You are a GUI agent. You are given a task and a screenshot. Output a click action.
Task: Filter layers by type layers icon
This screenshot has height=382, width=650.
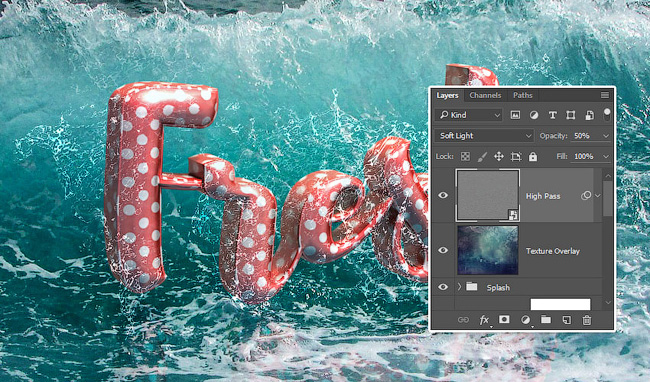click(x=552, y=115)
